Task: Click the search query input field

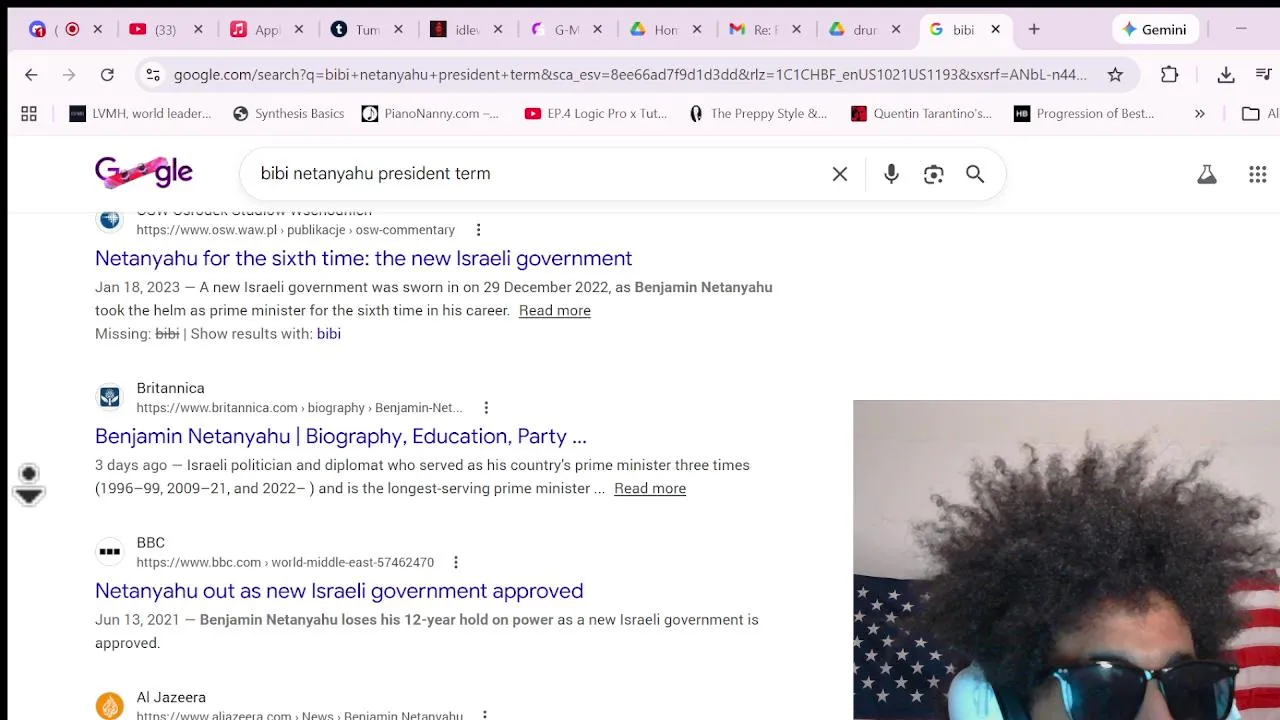Action: (x=540, y=174)
